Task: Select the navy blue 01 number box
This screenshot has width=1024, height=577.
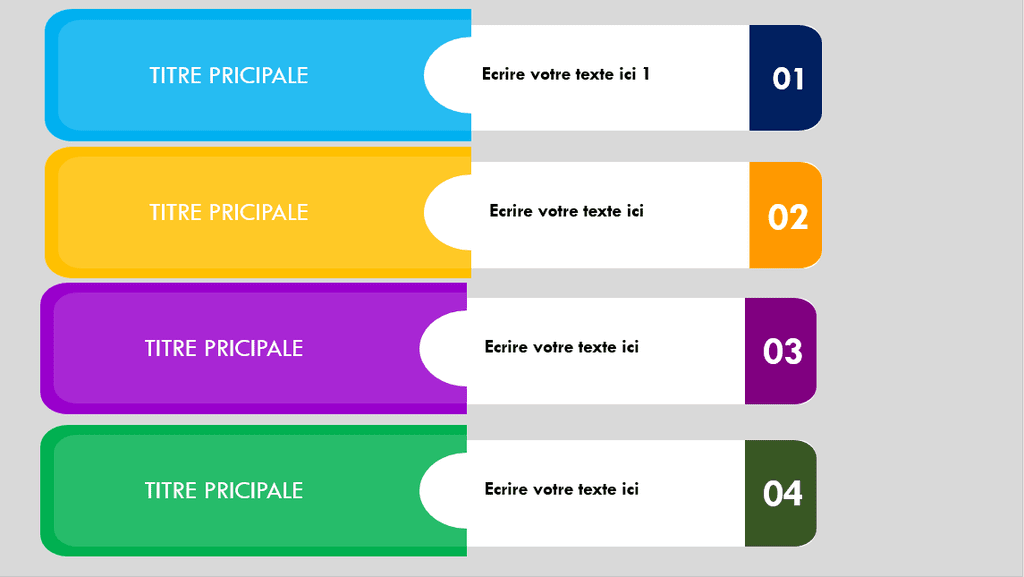Action: pyautogui.click(x=786, y=78)
